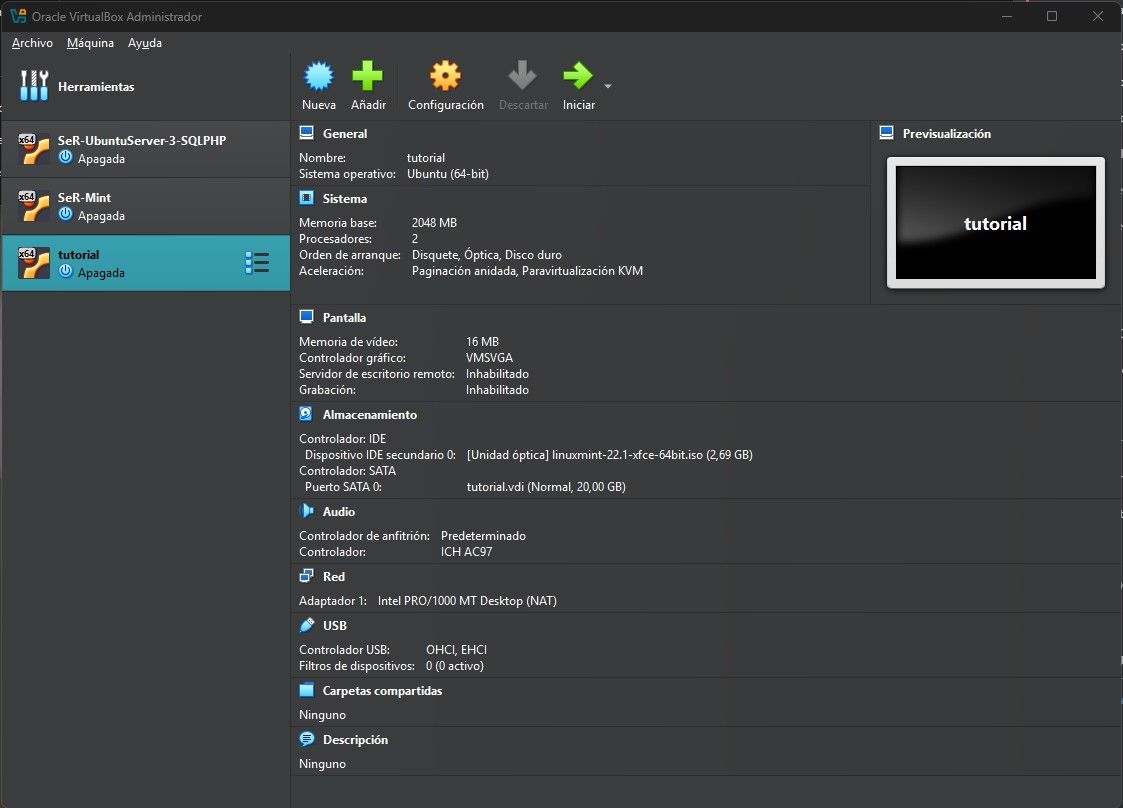Click the 2048 MB memory value
The image size is (1123, 808).
click(x=434, y=223)
